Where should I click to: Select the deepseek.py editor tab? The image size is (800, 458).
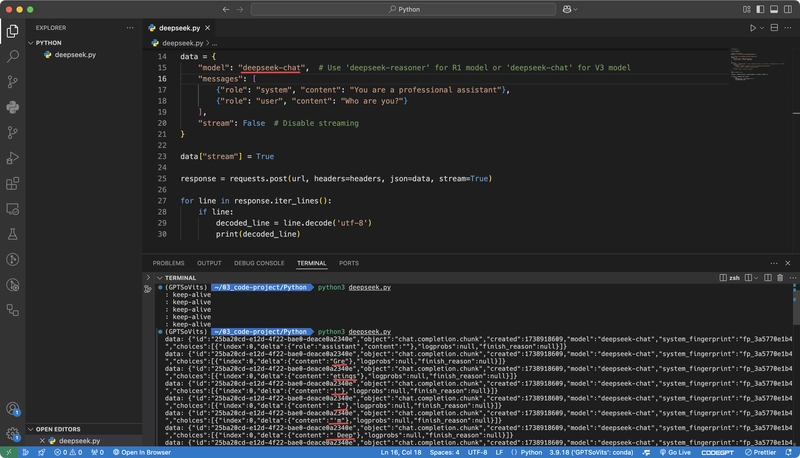[x=179, y=28]
